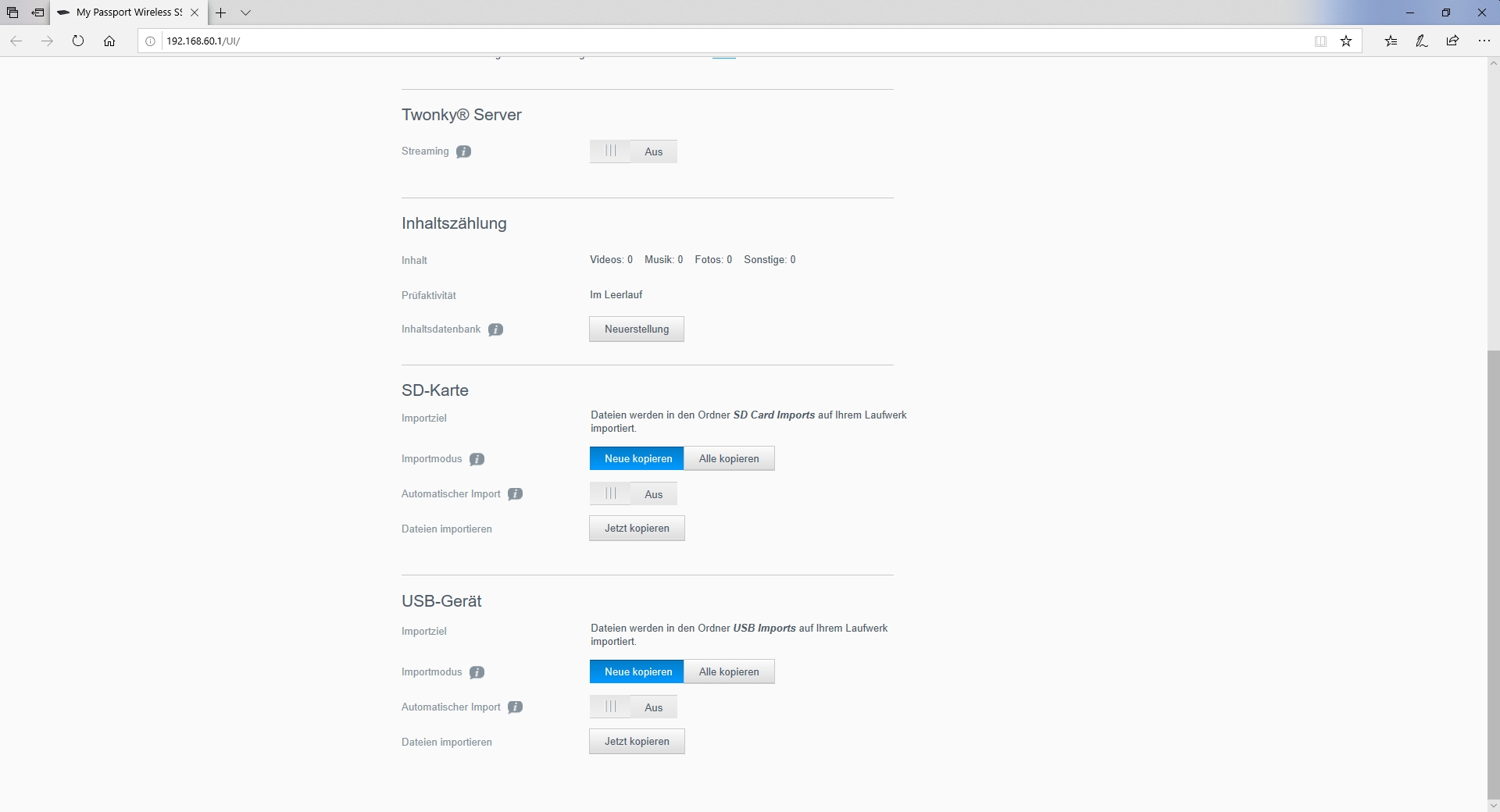The width and height of the screenshot is (1500, 812).
Task: Show tabs you've set aside
Action: 12,12
